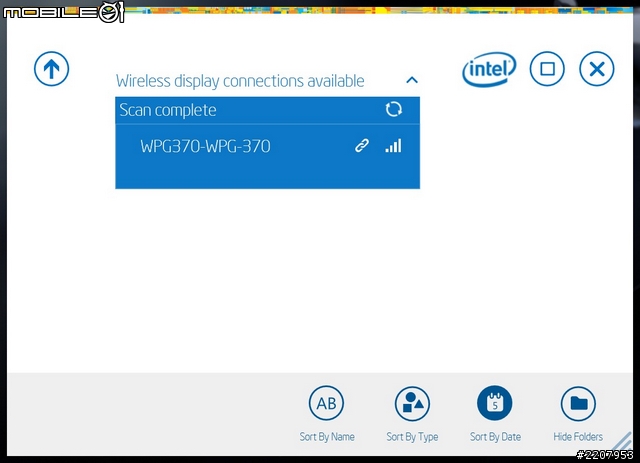Click the Hide Folders label
The image size is (640, 463).
[x=578, y=437]
